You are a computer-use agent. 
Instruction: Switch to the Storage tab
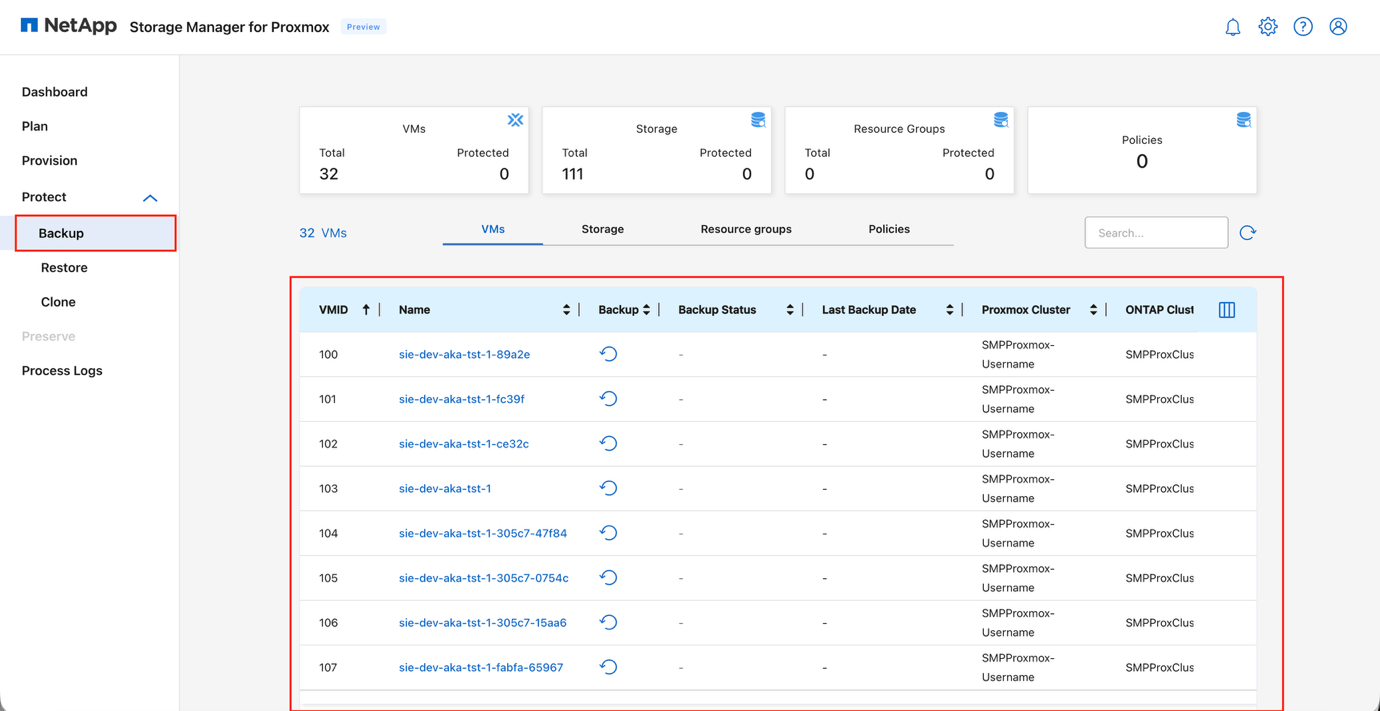(602, 229)
